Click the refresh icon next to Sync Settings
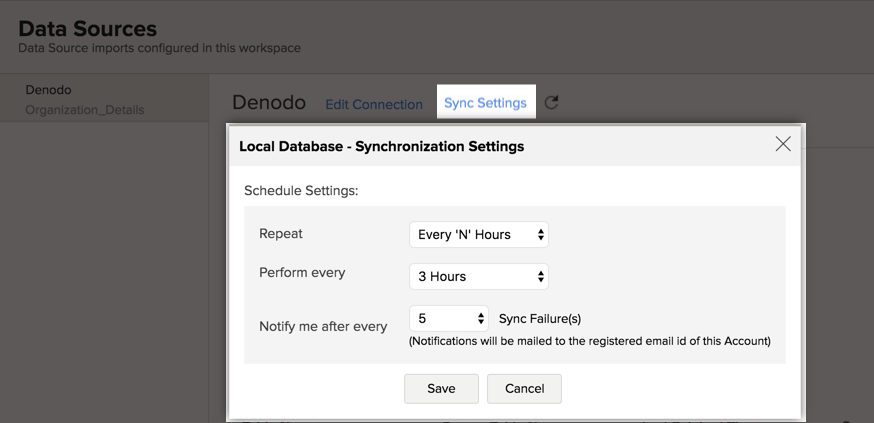 click(x=551, y=103)
